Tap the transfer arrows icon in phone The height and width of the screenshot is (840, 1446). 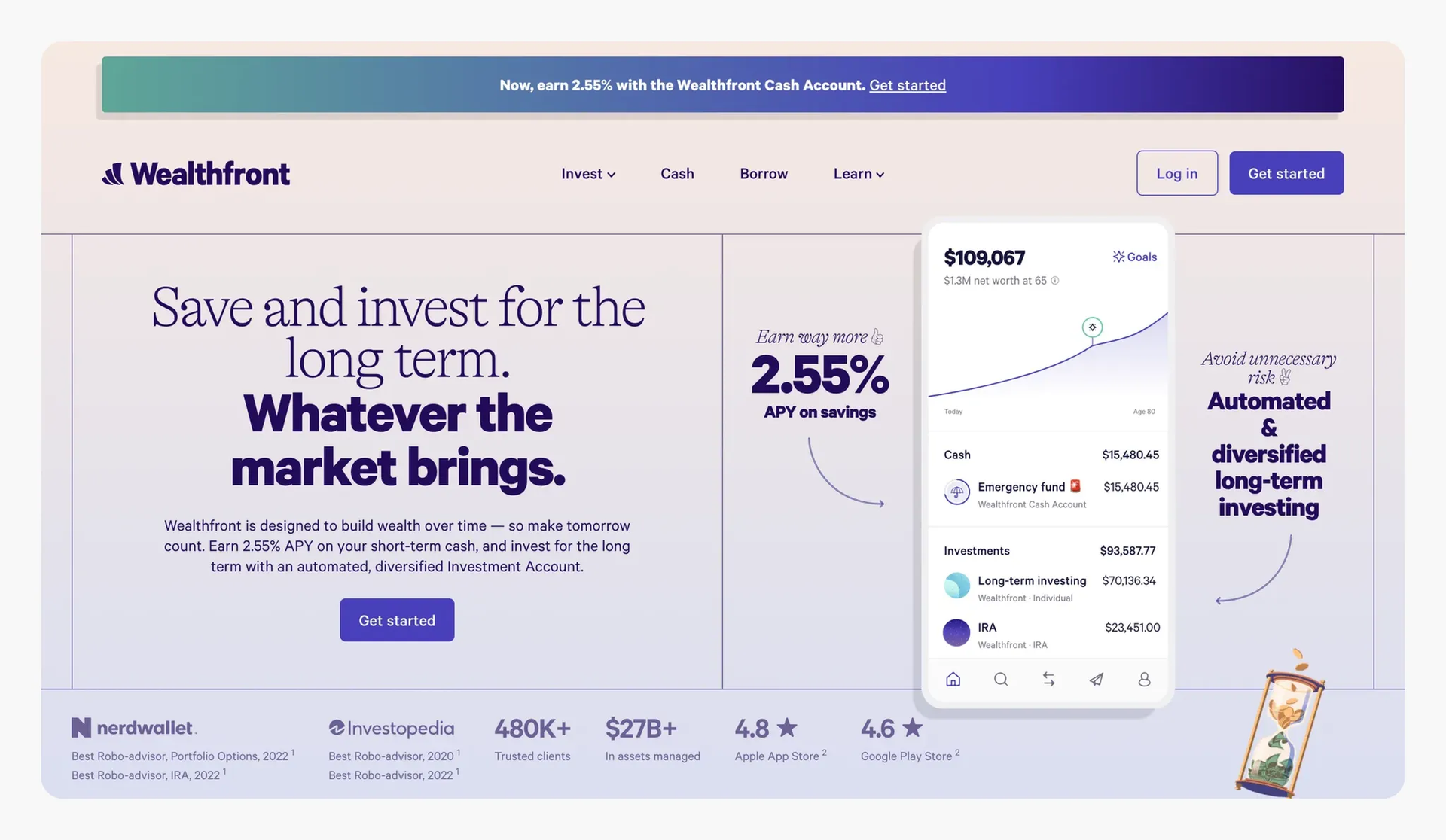click(x=1048, y=679)
